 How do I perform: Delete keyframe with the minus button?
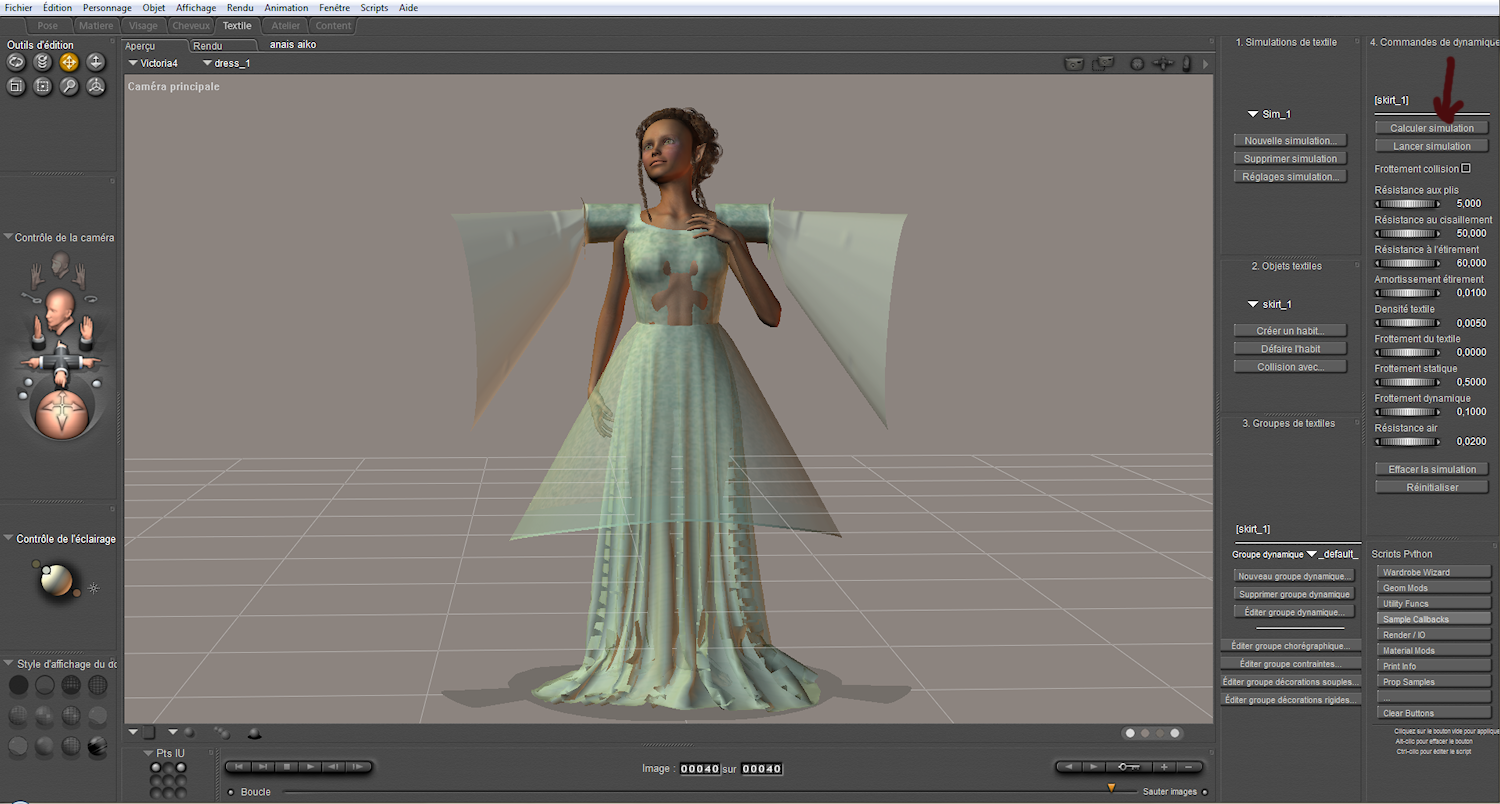click(x=1189, y=767)
